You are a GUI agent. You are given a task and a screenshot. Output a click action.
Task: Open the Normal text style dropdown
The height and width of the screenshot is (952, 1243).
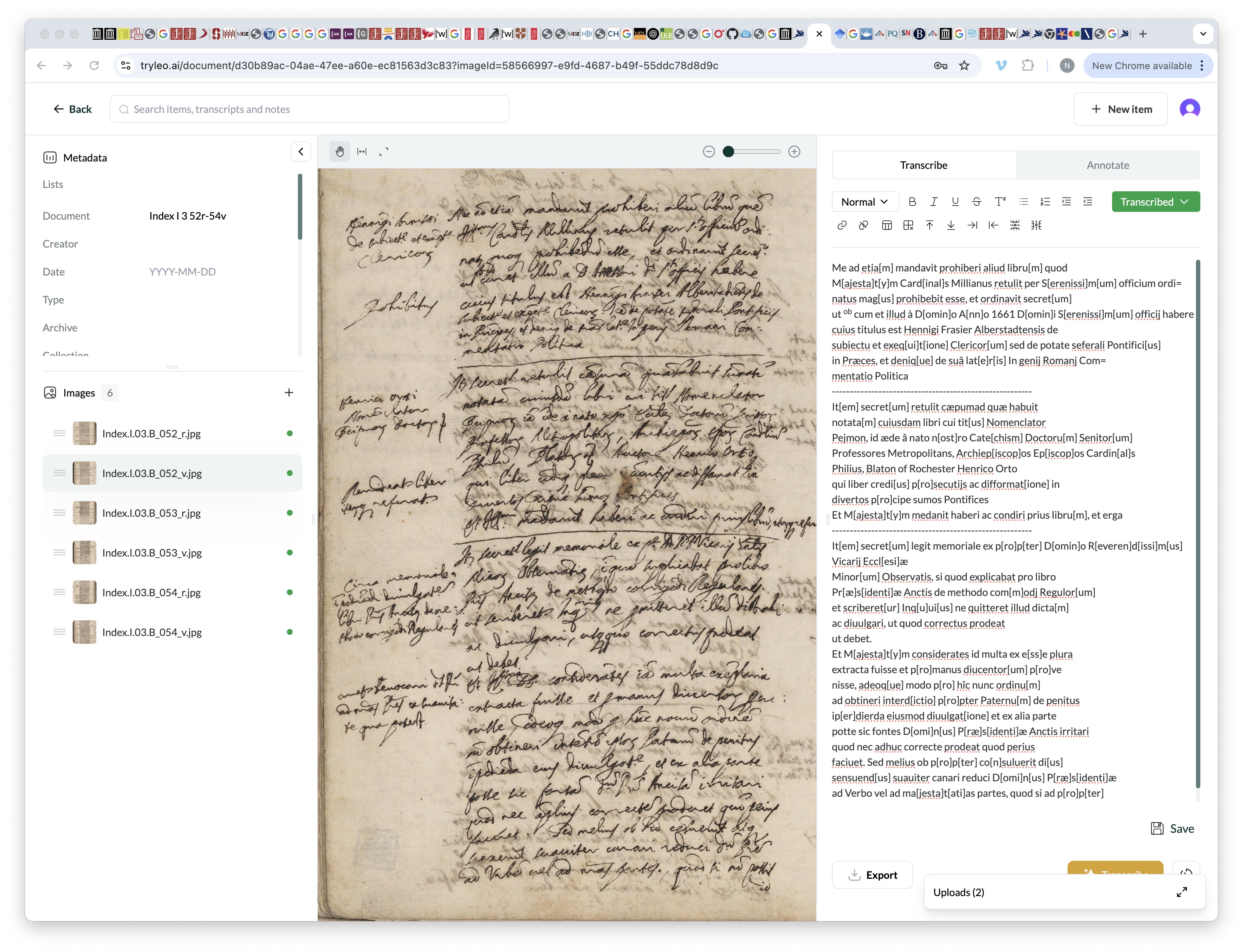pos(864,202)
